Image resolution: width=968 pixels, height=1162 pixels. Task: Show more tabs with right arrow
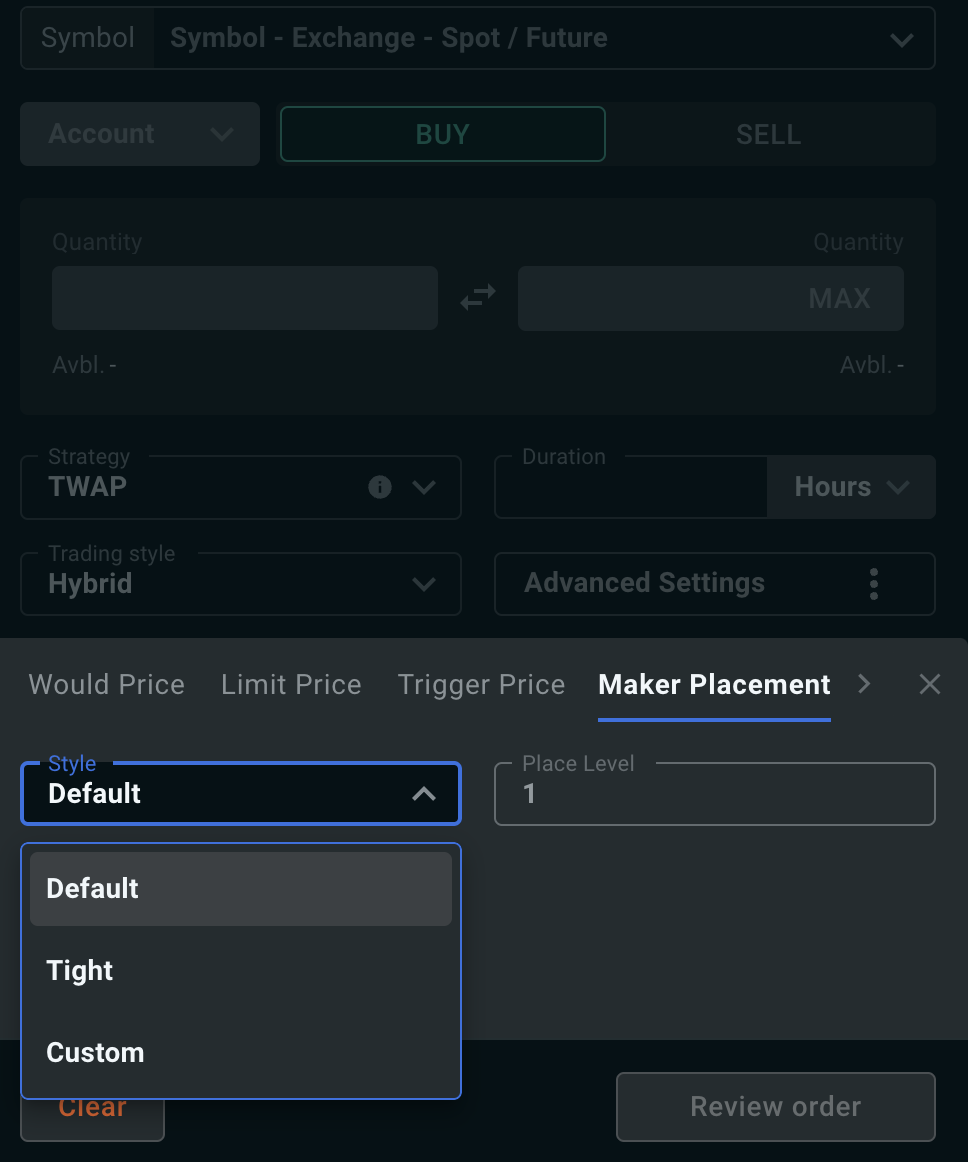coord(864,683)
